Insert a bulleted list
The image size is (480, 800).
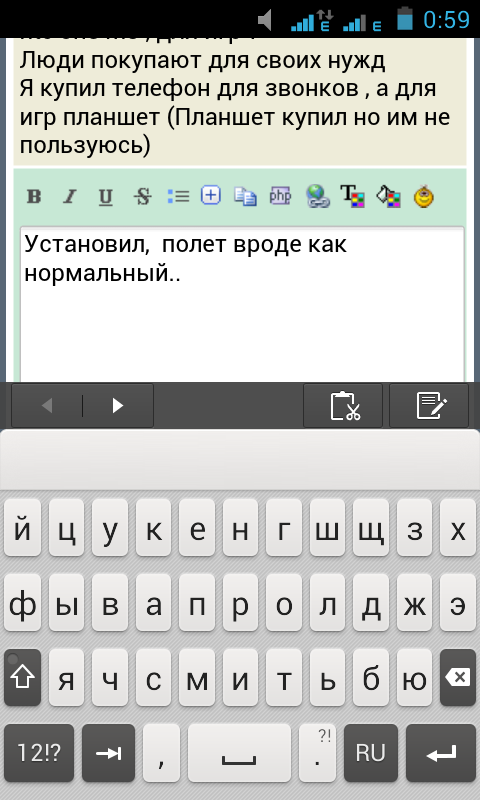coord(178,196)
